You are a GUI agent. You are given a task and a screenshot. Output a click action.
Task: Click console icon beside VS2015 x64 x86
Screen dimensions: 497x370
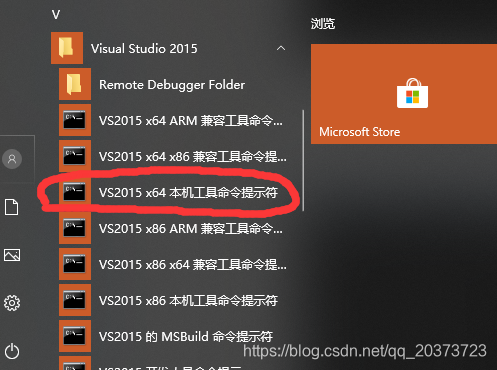coord(75,156)
